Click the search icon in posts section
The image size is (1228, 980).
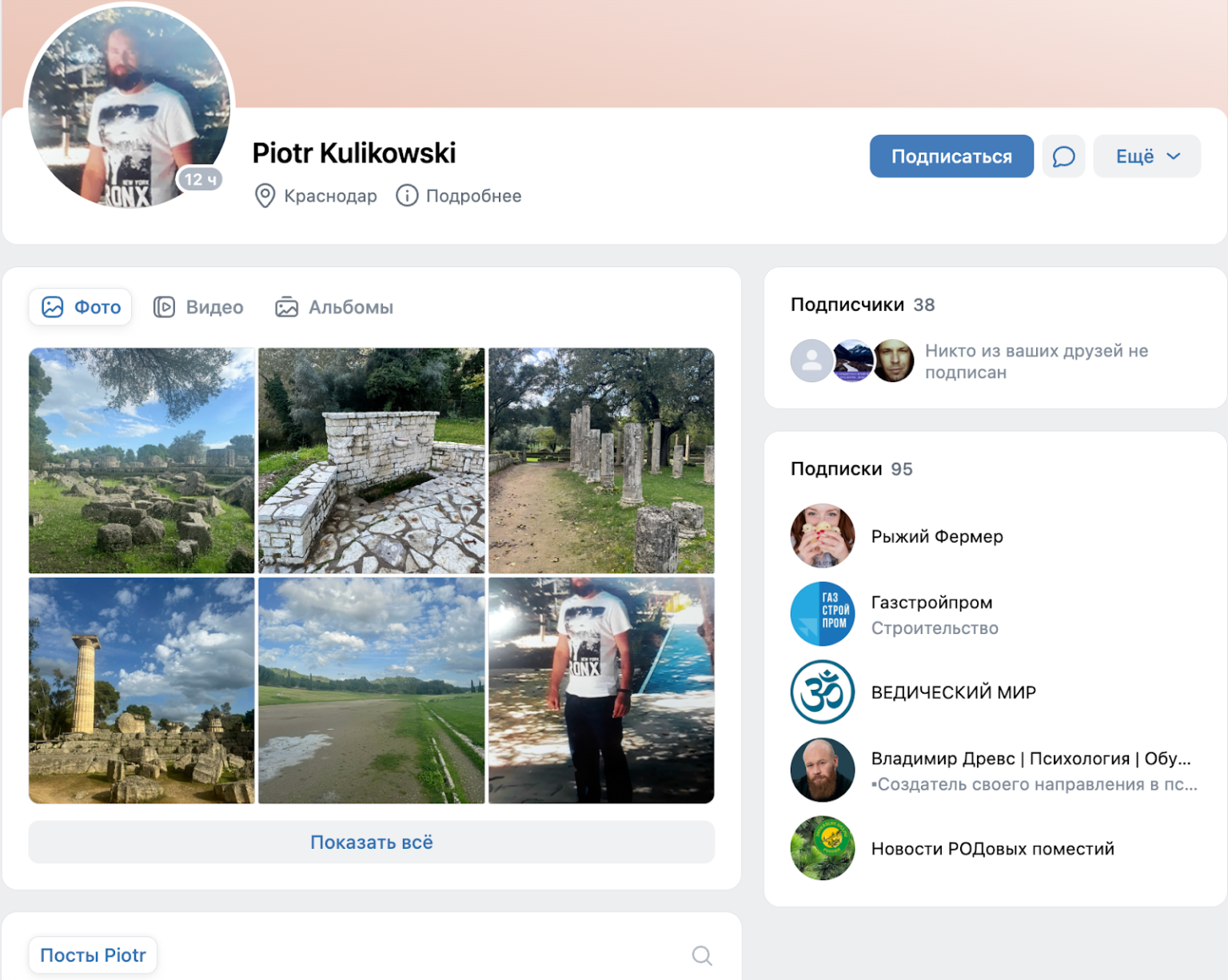(x=701, y=955)
